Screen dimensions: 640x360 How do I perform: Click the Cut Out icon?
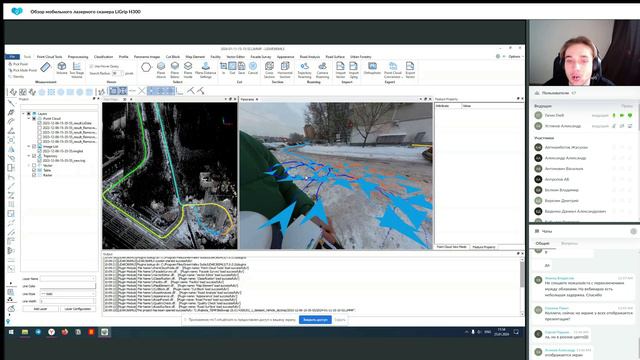(x=232, y=68)
